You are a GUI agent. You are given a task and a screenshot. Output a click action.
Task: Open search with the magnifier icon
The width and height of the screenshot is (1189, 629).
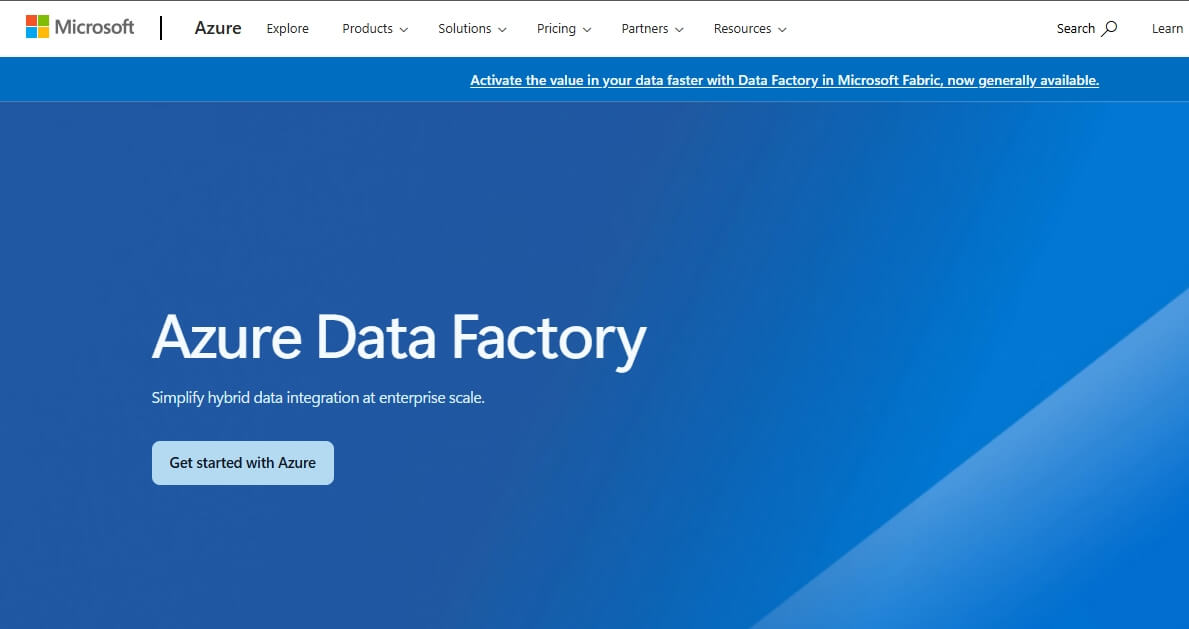(x=1110, y=28)
